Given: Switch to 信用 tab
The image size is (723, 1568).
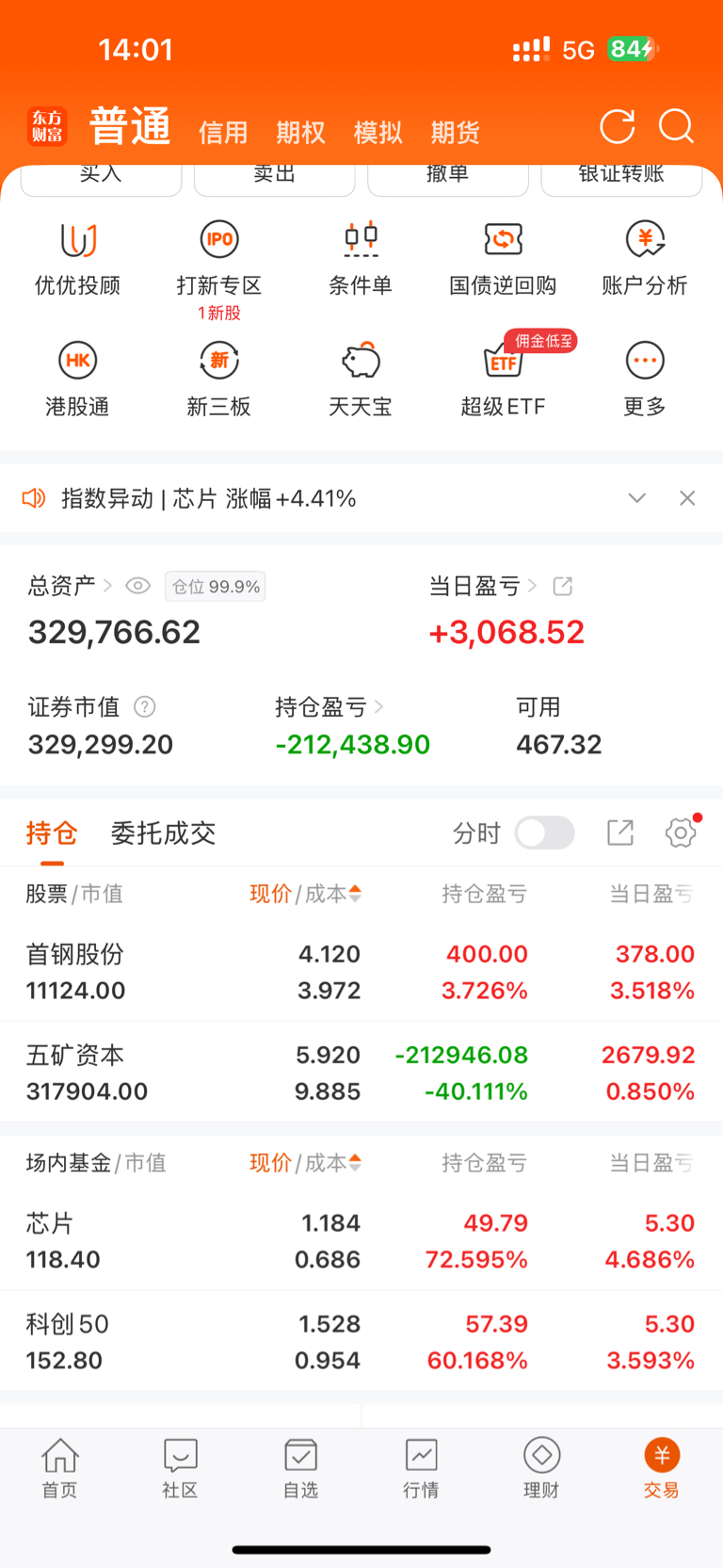Looking at the screenshot, I should tap(223, 133).
